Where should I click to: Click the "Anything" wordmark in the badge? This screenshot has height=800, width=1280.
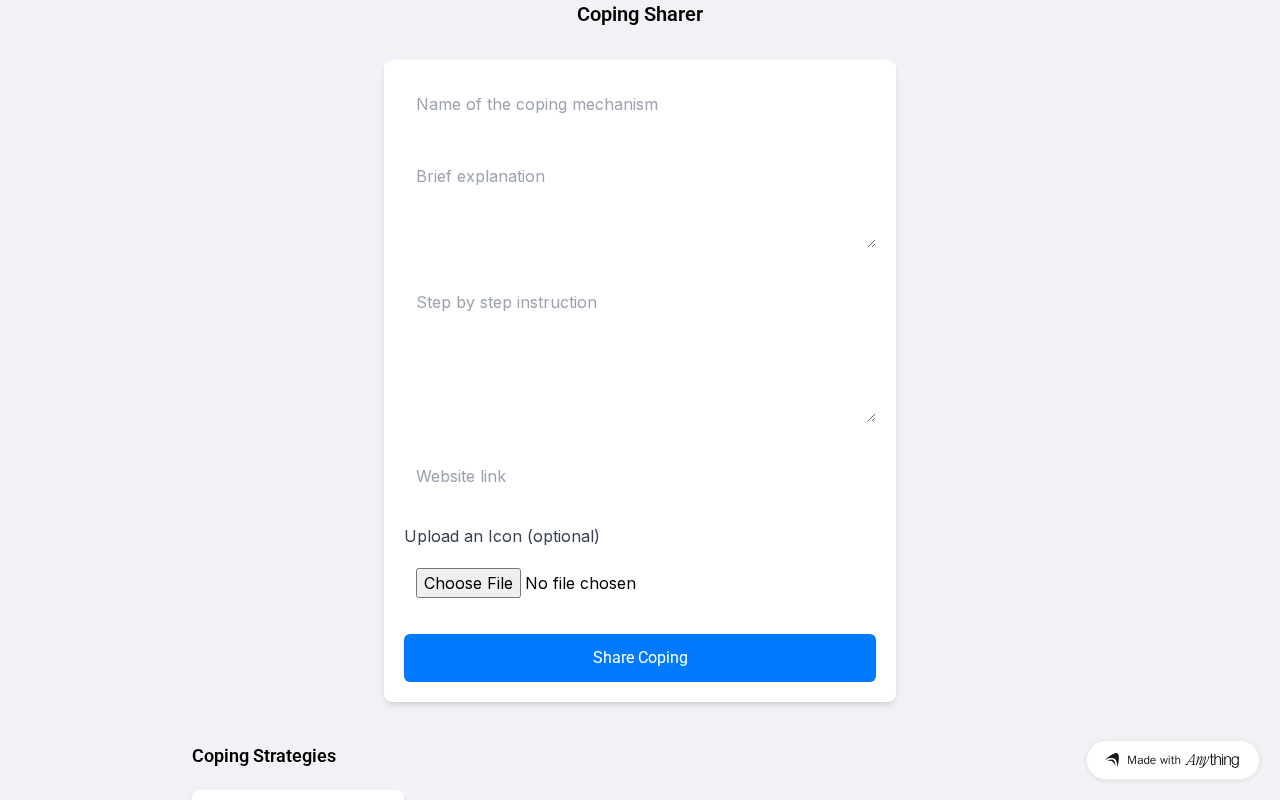(1212, 760)
